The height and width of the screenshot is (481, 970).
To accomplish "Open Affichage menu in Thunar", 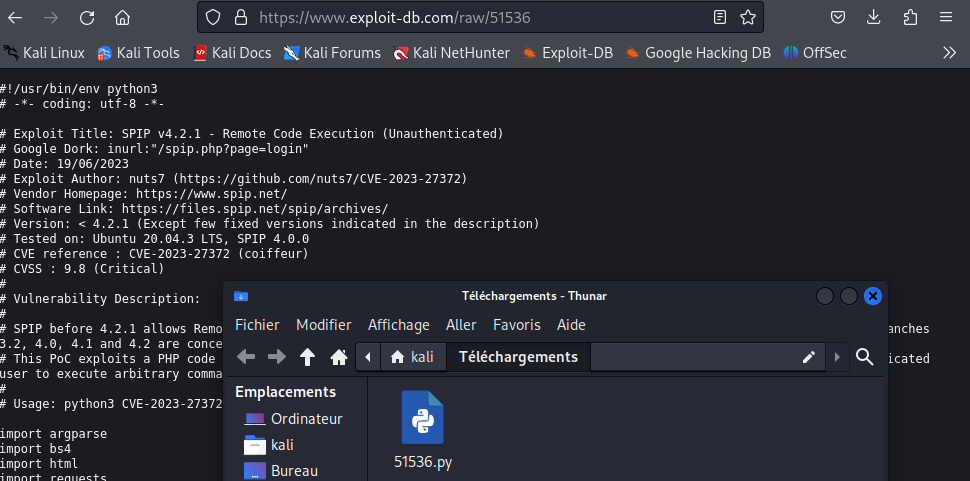I will pyautogui.click(x=398, y=325).
